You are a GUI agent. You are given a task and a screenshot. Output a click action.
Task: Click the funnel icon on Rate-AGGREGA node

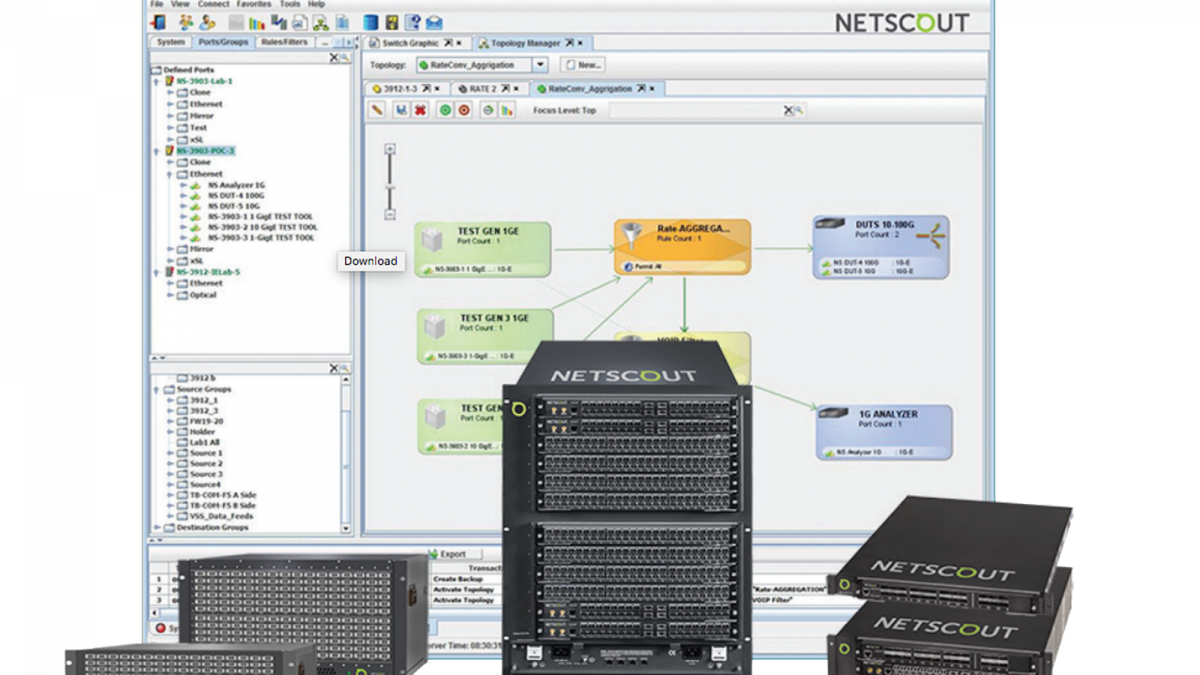tap(633, 237)
